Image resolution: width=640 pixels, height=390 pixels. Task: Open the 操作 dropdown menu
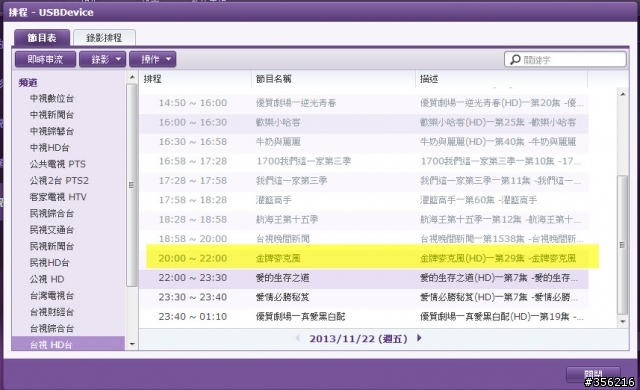tap(153, 60)
